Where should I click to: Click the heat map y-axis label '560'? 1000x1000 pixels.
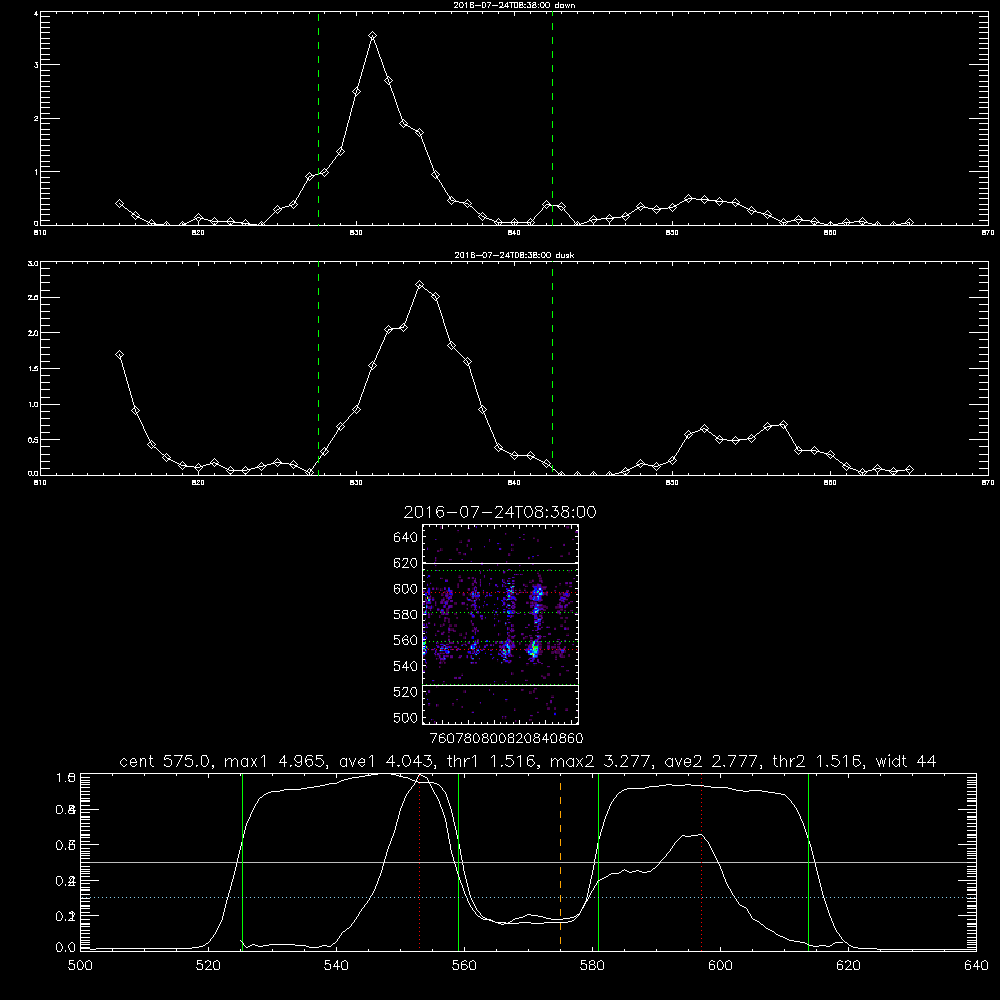point(406,641)
